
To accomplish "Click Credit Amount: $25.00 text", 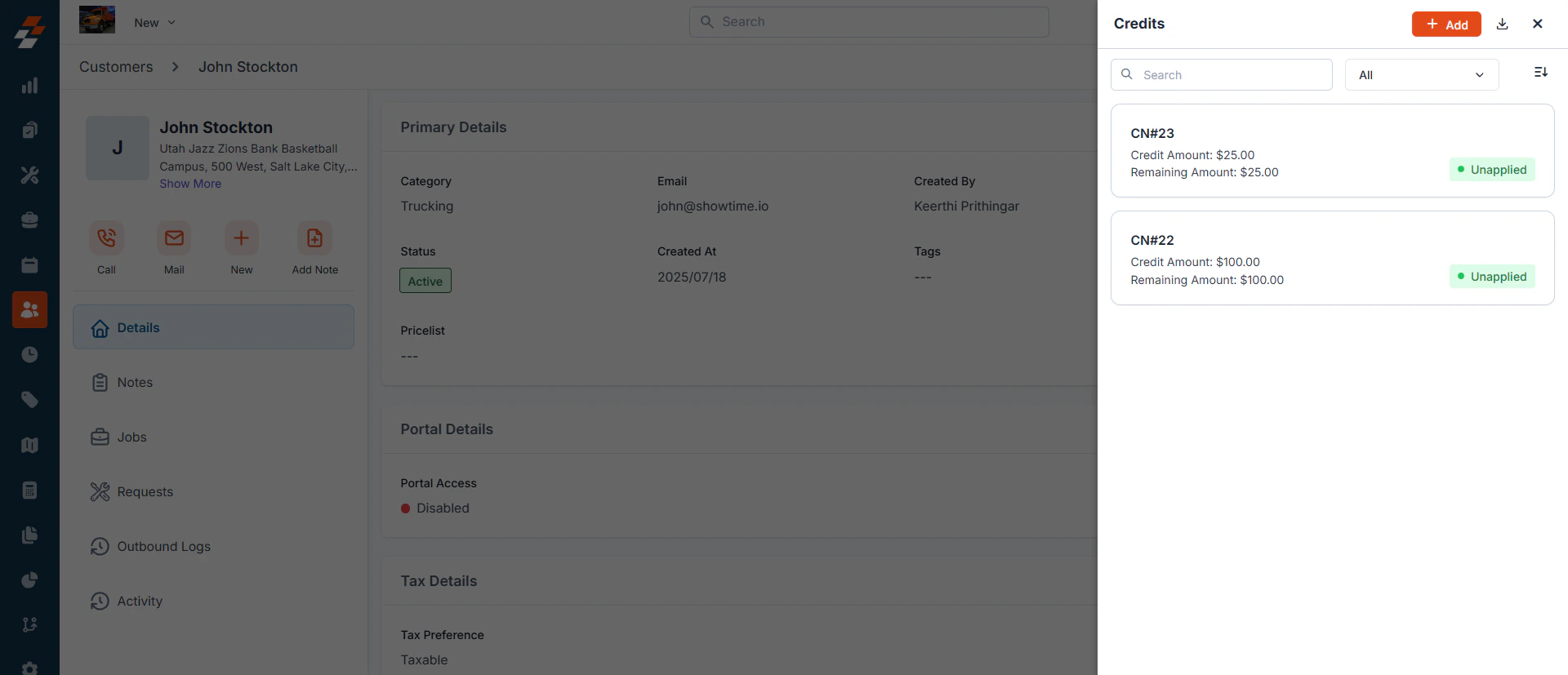I will tap(1192, 155).
